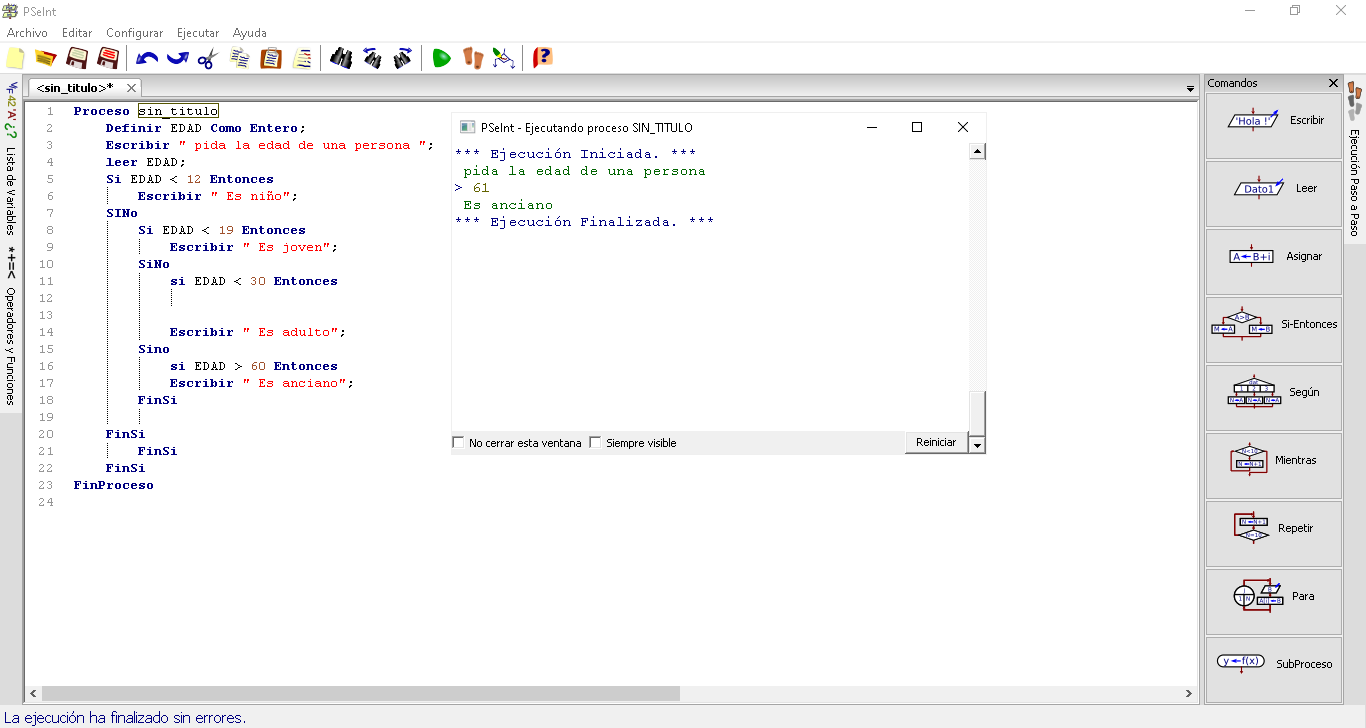
Task: Close the Comandos panel
Action: click(1333, 83)
